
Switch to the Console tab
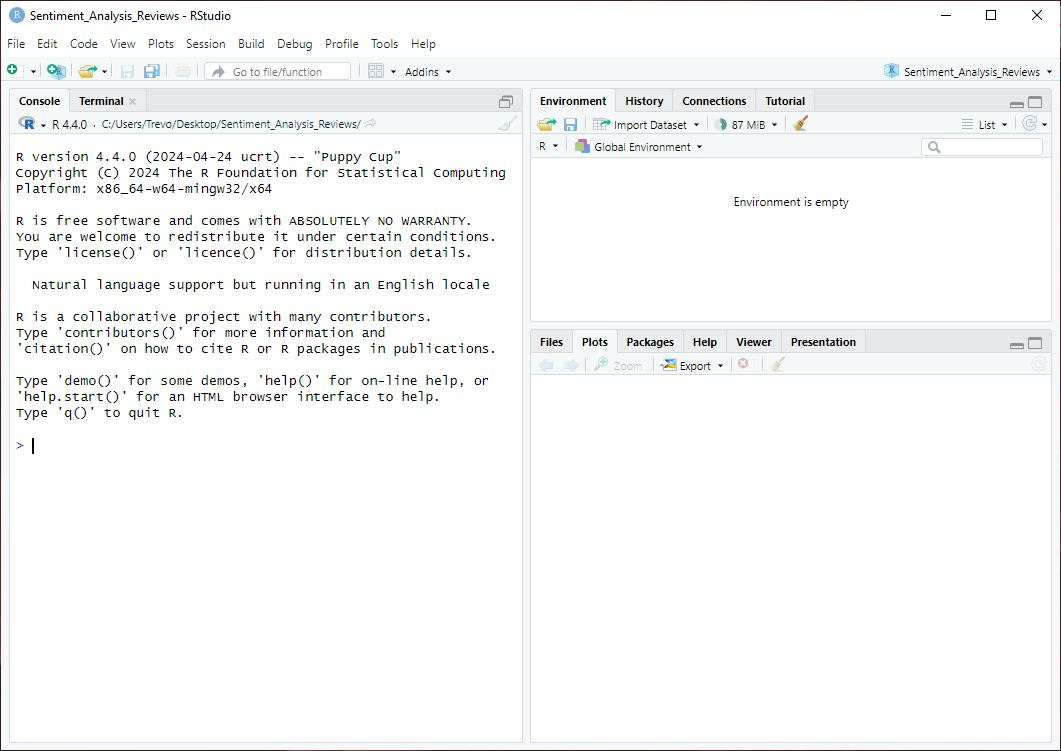tap(39, 101)
